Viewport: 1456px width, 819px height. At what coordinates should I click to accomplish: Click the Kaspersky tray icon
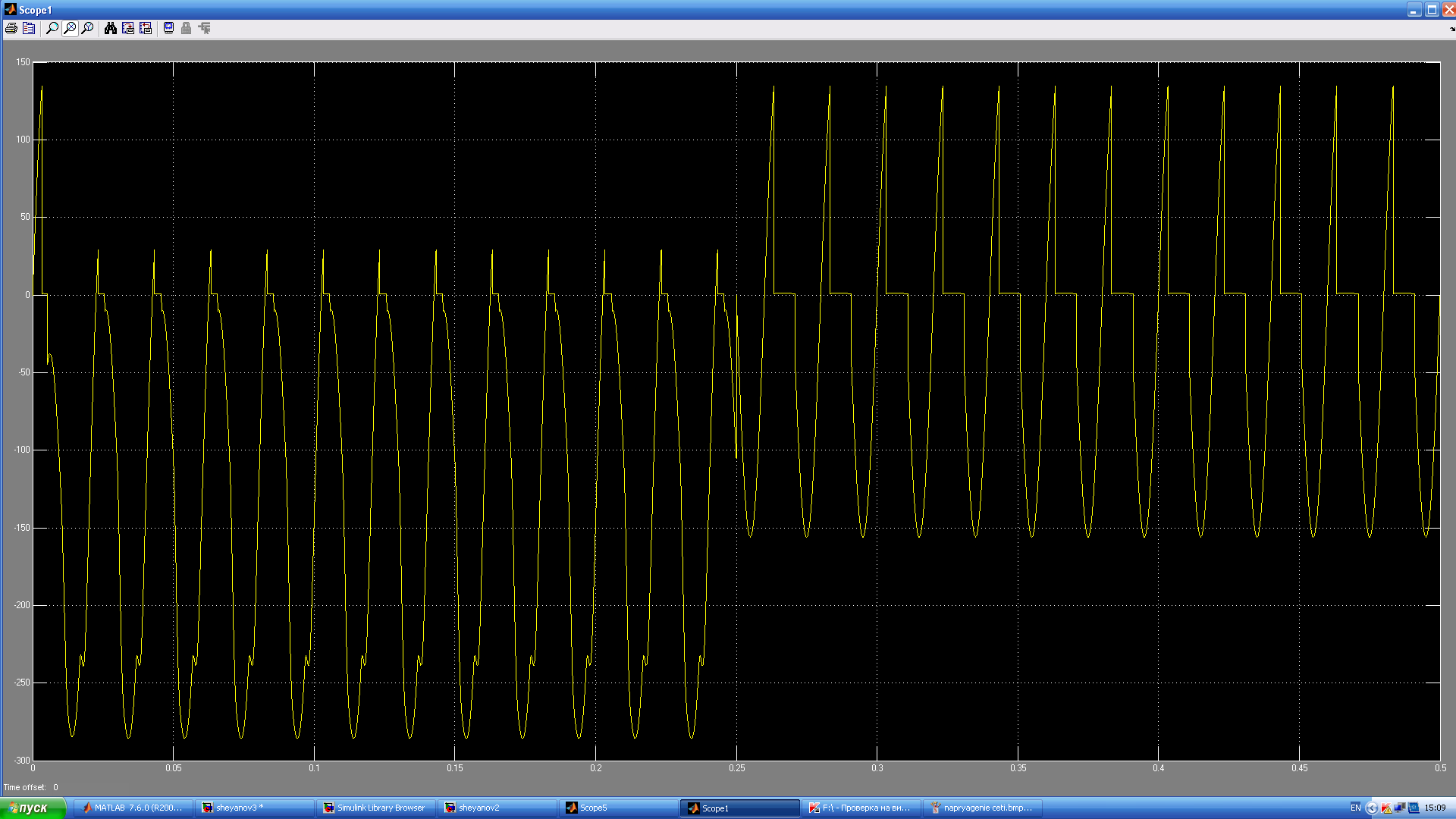pos(1386,808)
